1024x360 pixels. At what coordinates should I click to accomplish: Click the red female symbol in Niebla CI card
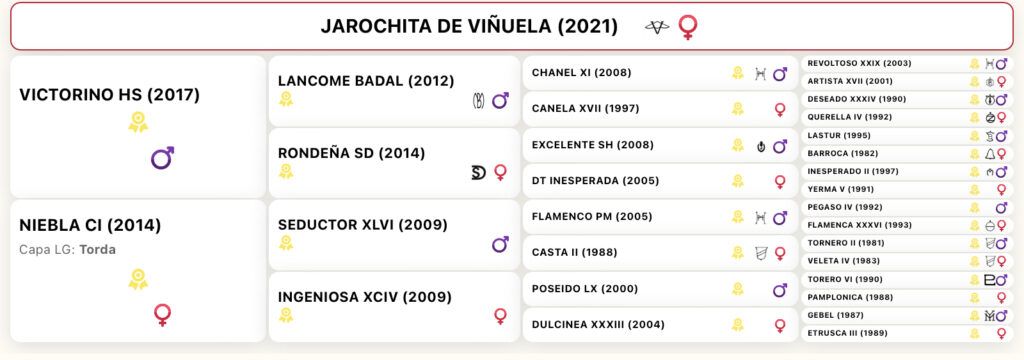coord(163,315)
